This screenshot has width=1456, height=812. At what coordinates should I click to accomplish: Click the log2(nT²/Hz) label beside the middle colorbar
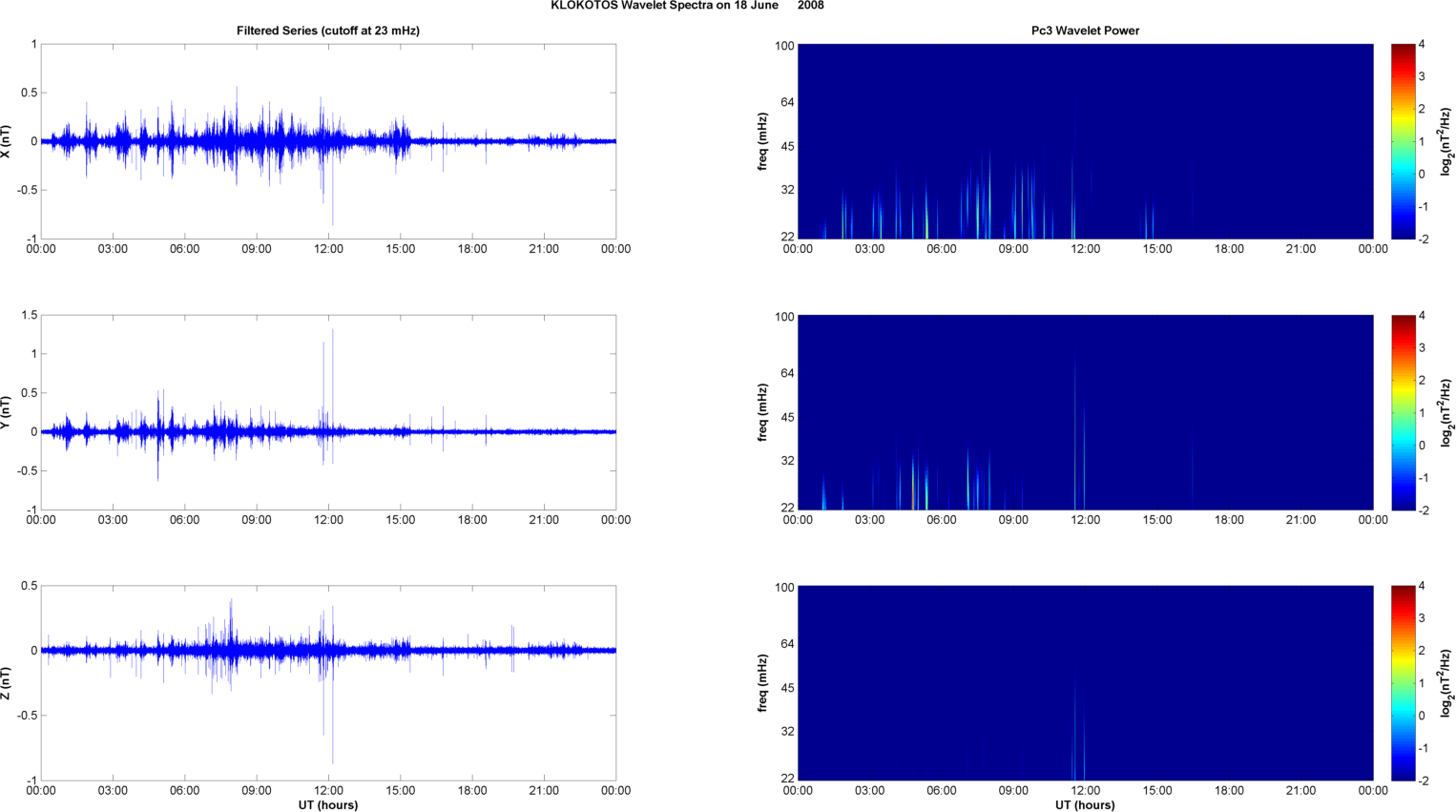pos(1446,412)
